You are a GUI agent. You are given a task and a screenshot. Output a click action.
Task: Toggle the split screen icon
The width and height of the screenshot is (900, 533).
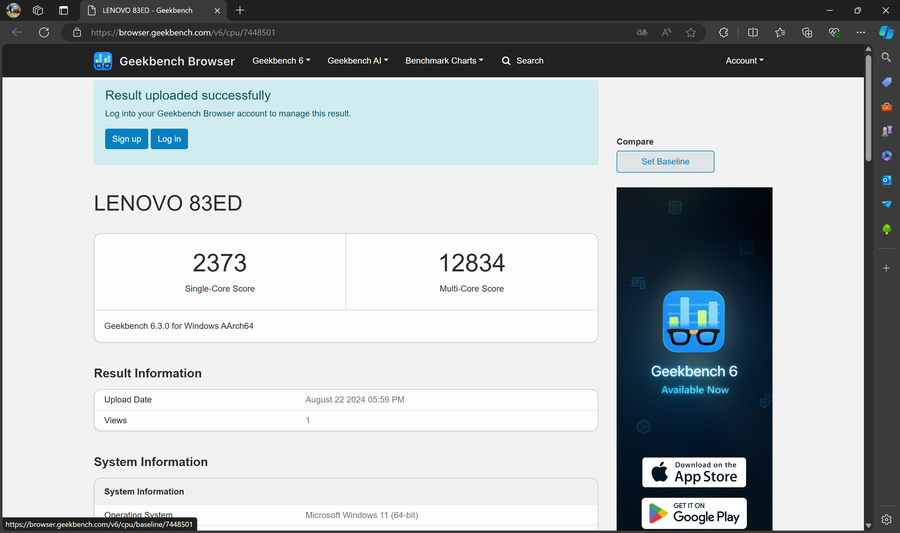click(752, 33)
